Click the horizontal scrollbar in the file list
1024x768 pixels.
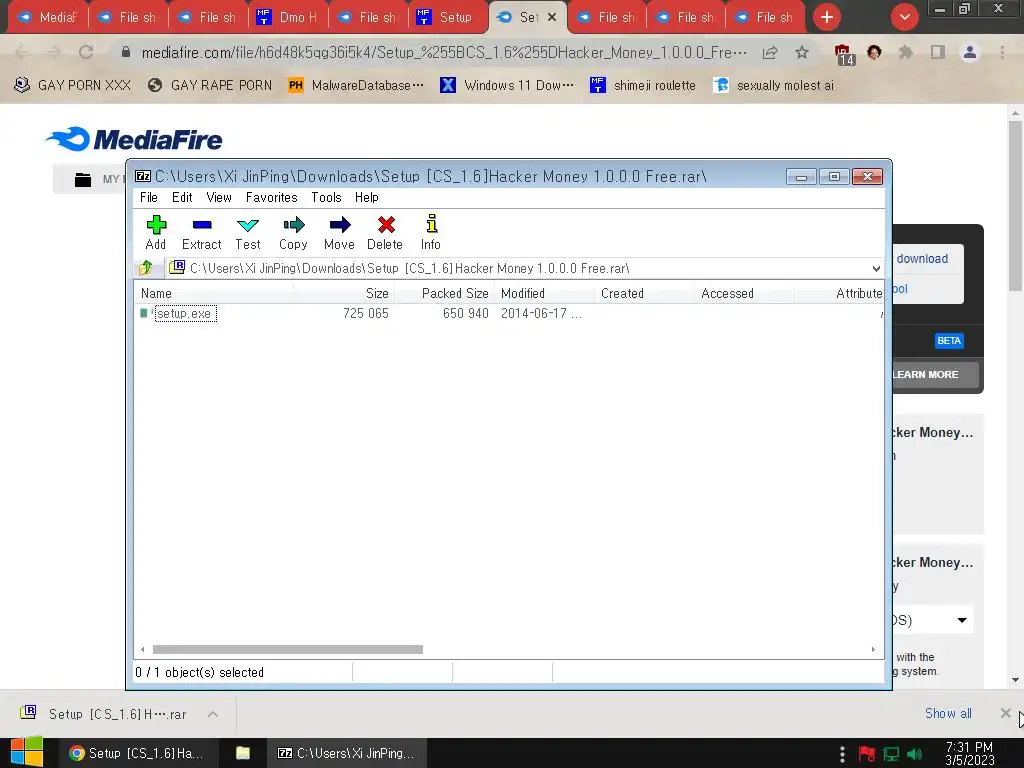287,649
